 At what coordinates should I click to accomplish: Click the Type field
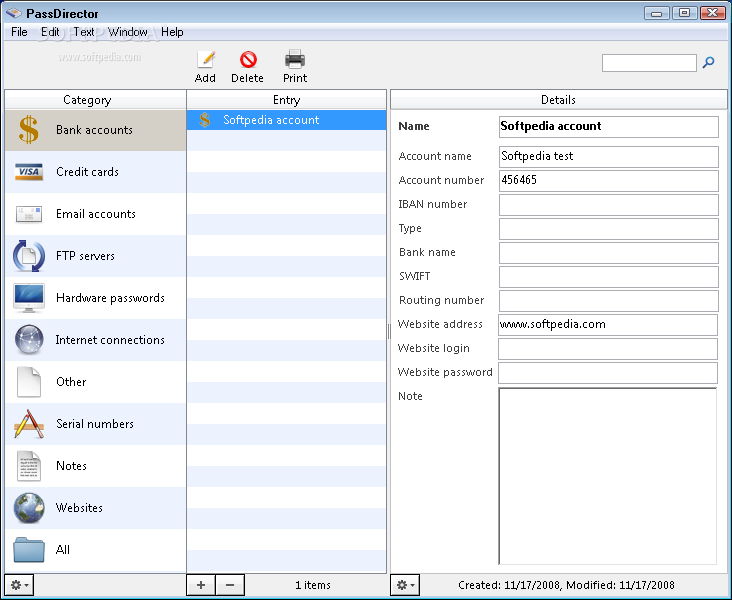[x=609, y=229]
